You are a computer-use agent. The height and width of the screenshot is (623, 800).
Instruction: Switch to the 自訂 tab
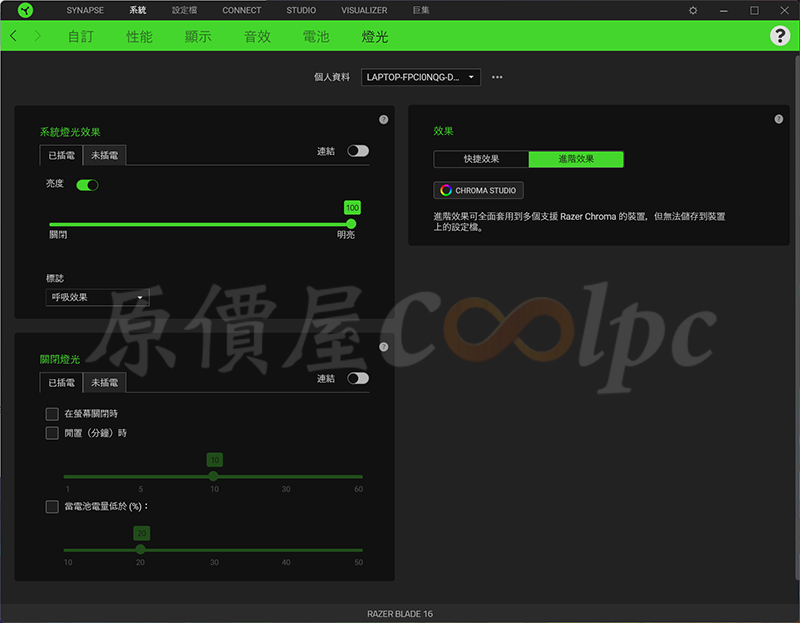(x=81, y=36)
